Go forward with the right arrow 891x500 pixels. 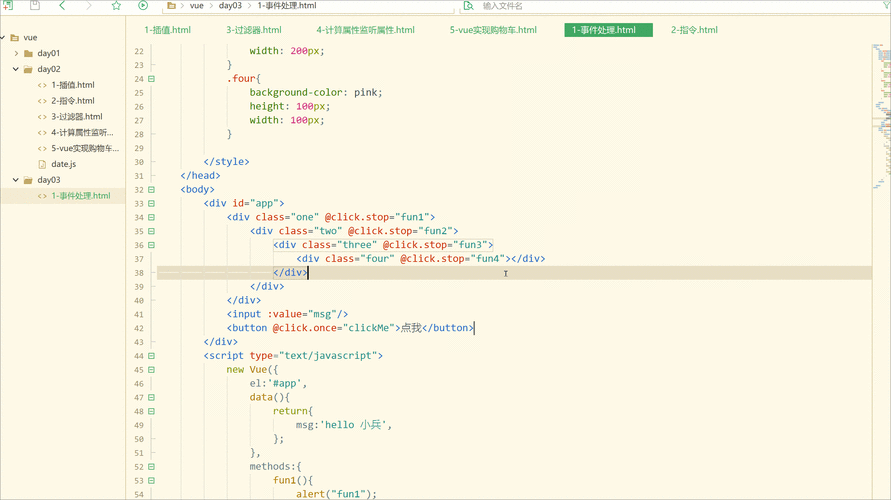coord(88,6)
